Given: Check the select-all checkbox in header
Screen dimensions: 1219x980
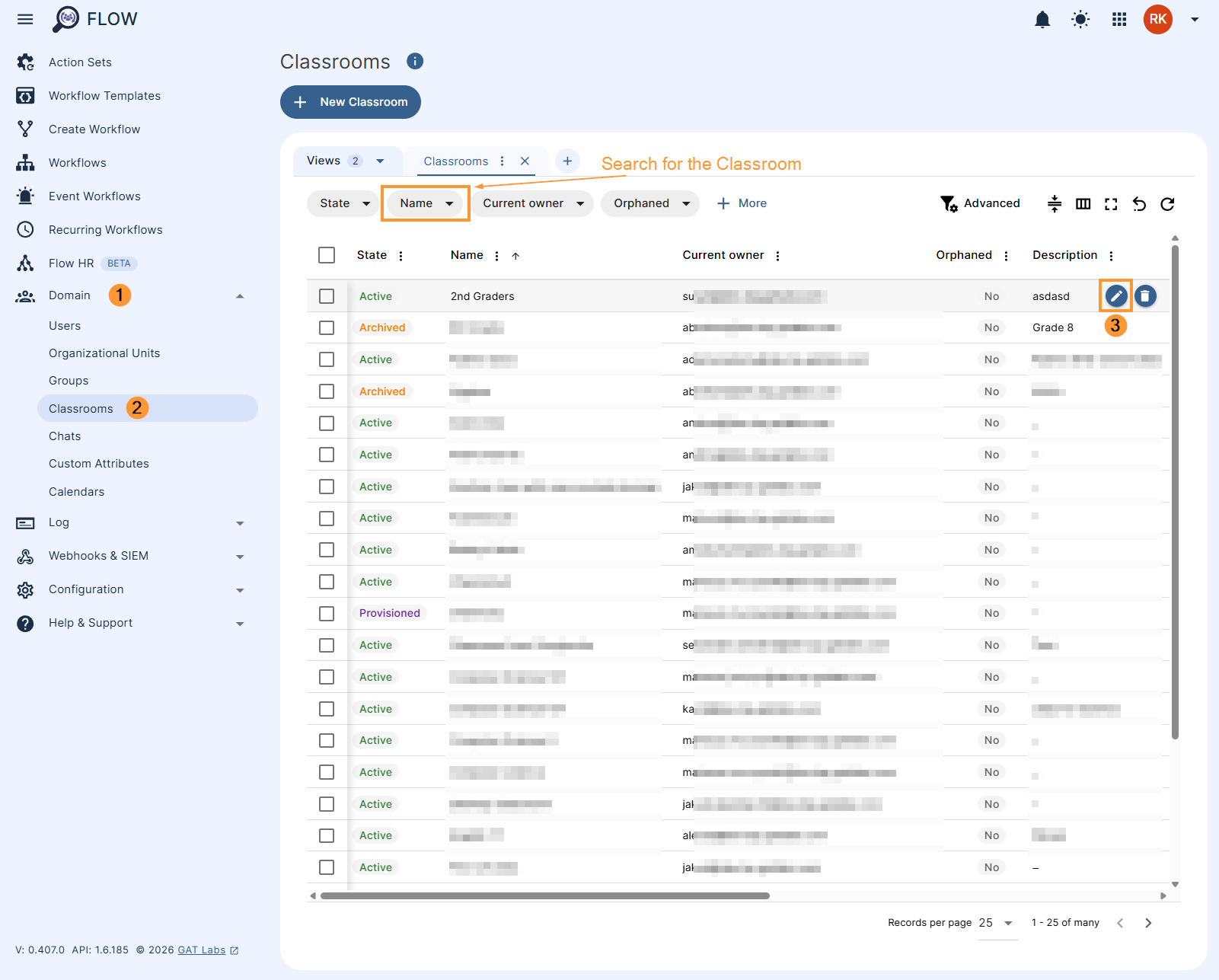Looking at the screenshot, I should [327, 255].
